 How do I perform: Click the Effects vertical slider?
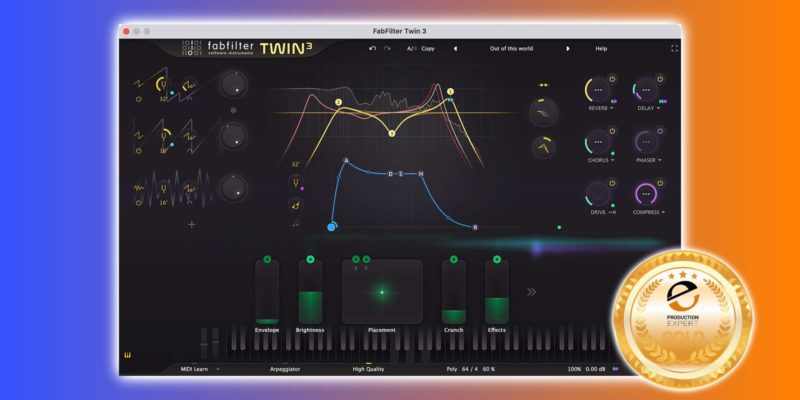pos(497,292)
